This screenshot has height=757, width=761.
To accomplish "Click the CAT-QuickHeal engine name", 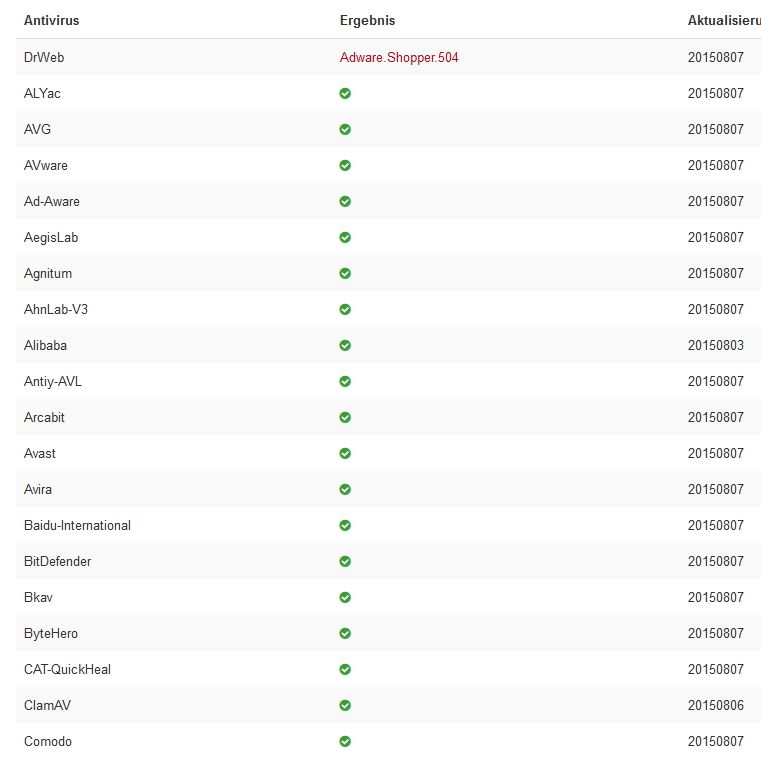I will point(67,669).
